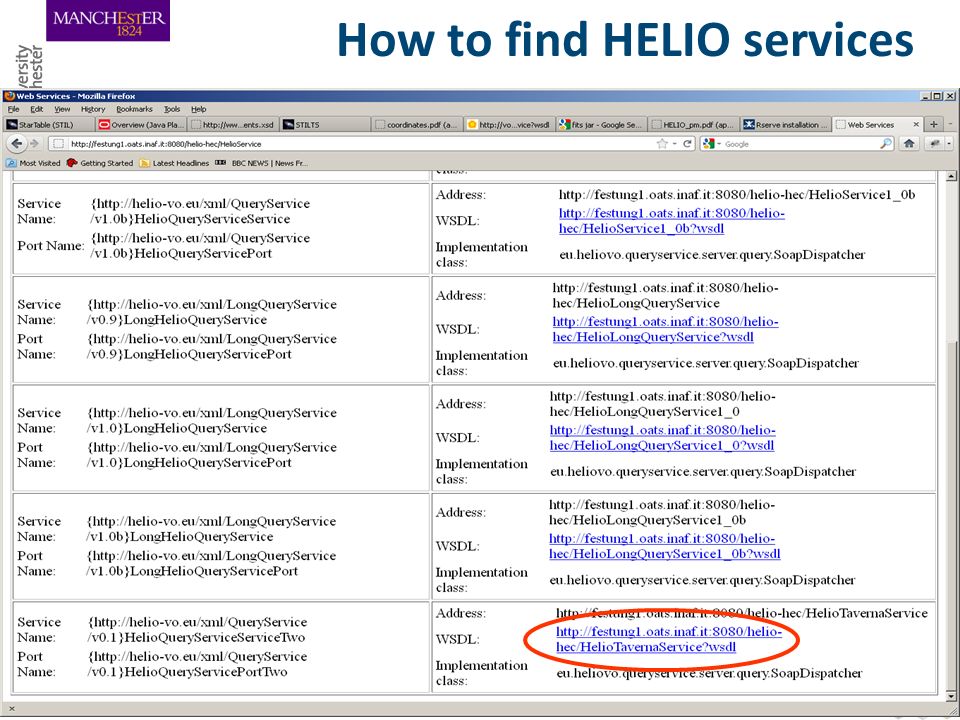Screen dimensions: 960x720
Task: Open the Help menu
Action: (x=198, y=109)
